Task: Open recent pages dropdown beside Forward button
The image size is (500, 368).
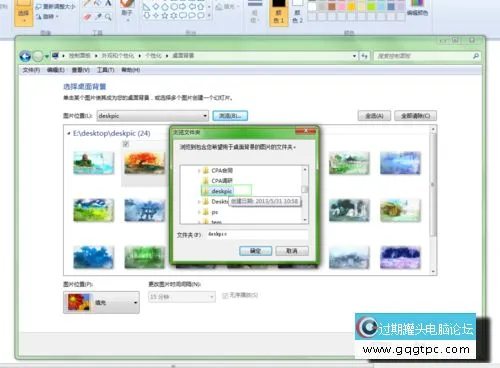Action: point(47,56)
